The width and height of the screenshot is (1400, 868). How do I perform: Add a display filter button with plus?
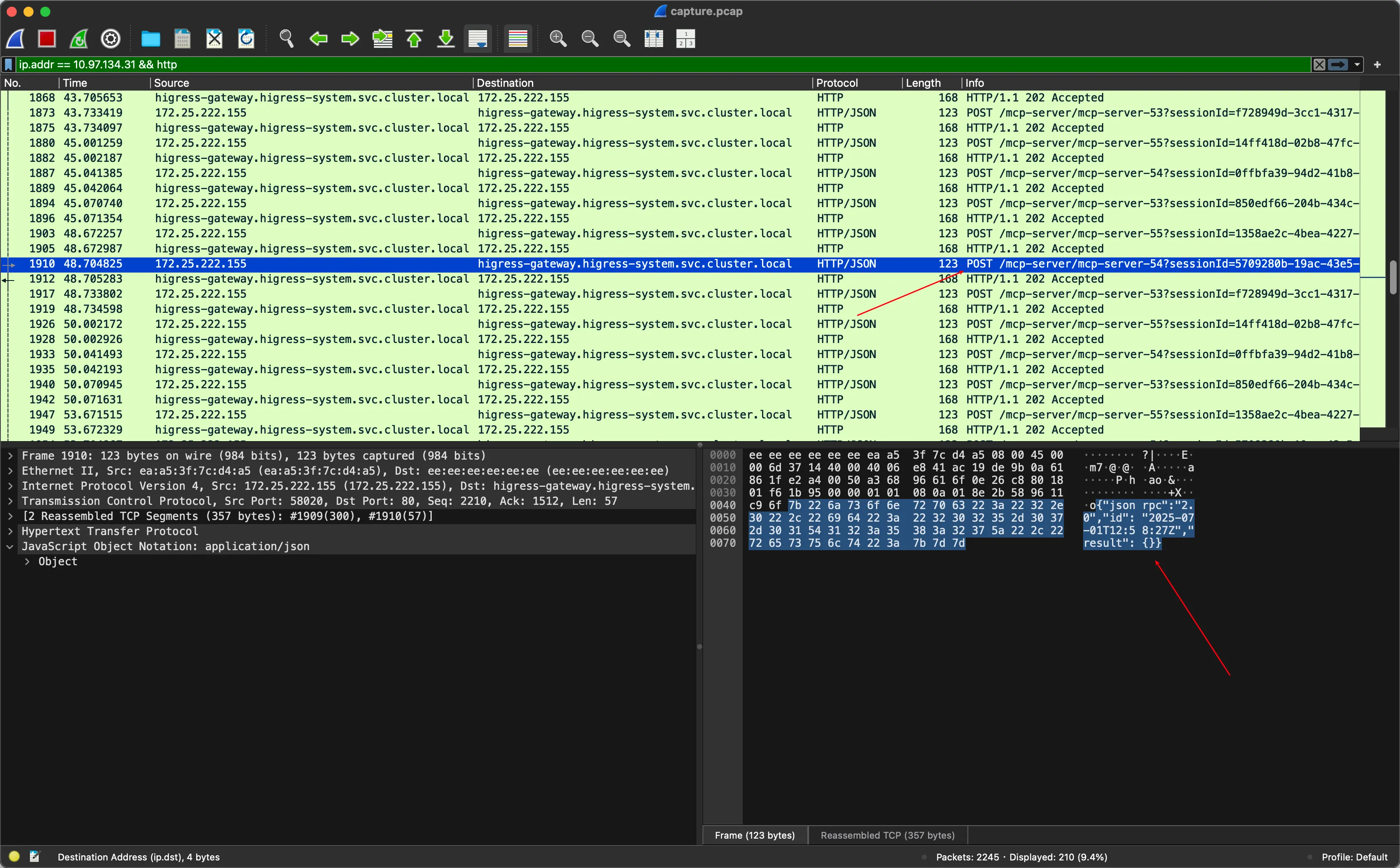[x=1377, y=64]
